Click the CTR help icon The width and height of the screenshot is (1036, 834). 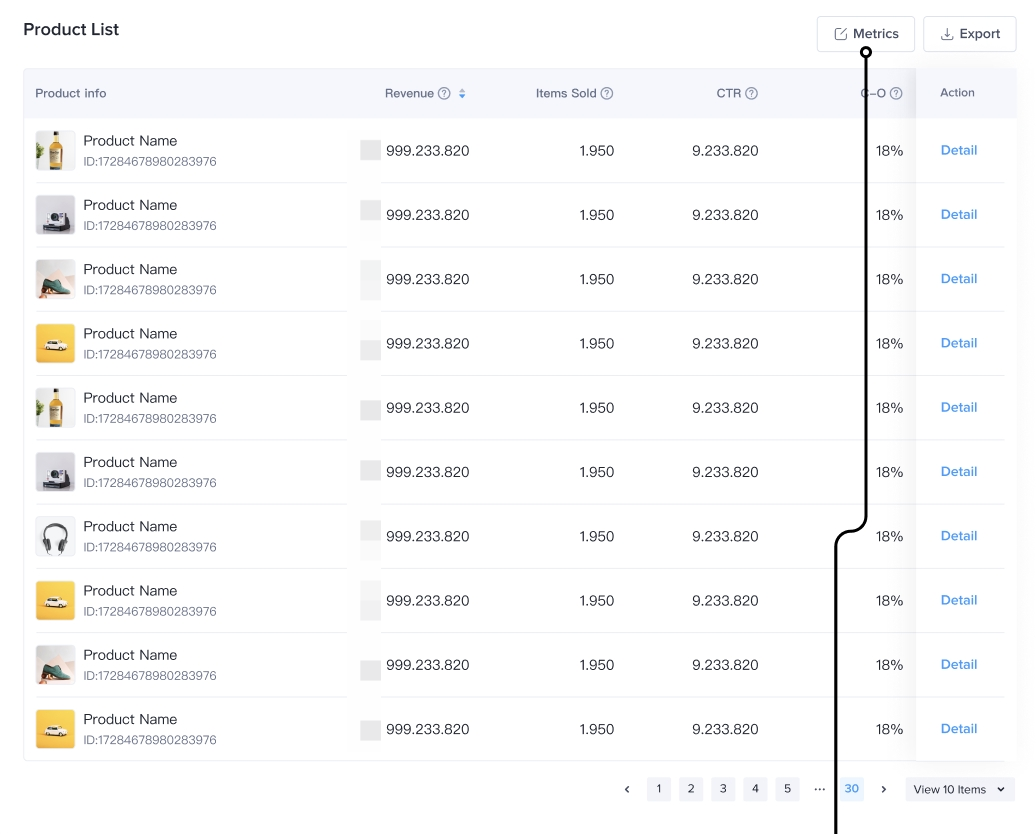(751, 94)
